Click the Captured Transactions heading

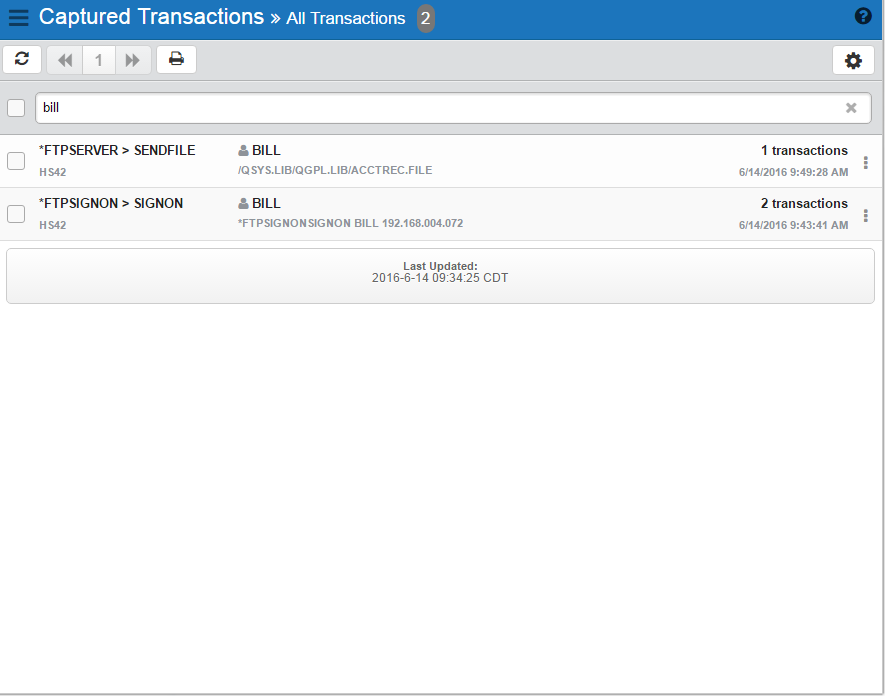(151, 17)
